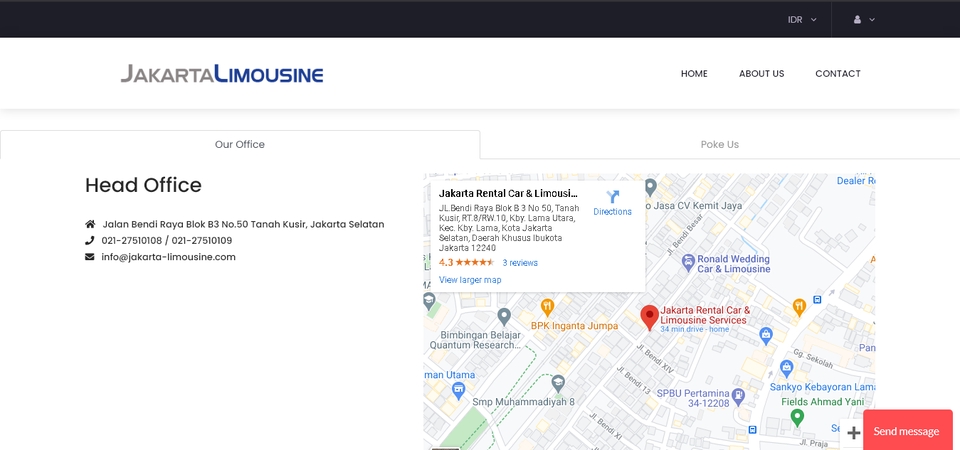Open the 3 reviews link

coord(520,263)
